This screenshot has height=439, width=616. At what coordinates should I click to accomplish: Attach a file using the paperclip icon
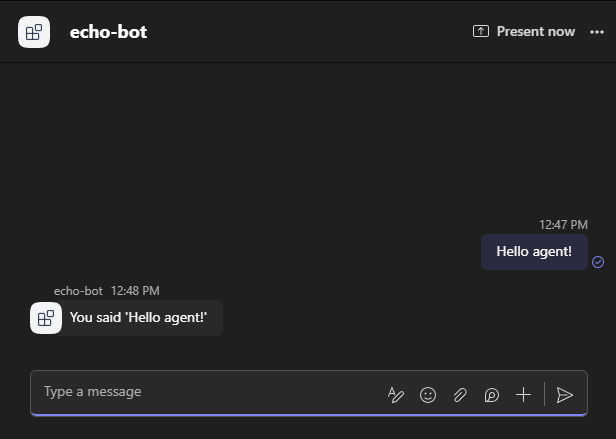[x=460, y=395]
